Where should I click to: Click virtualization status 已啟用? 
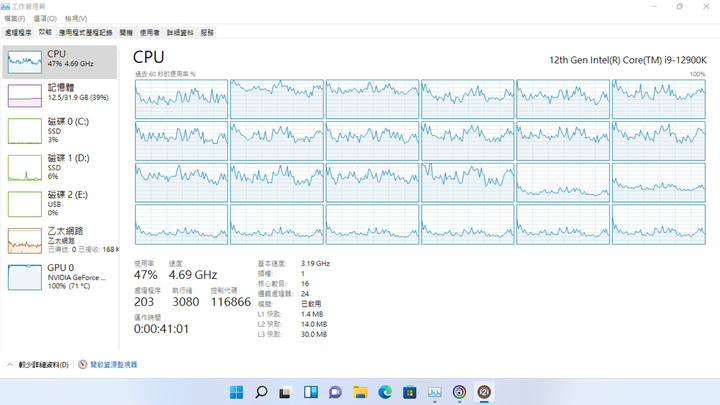click(311, 304)
